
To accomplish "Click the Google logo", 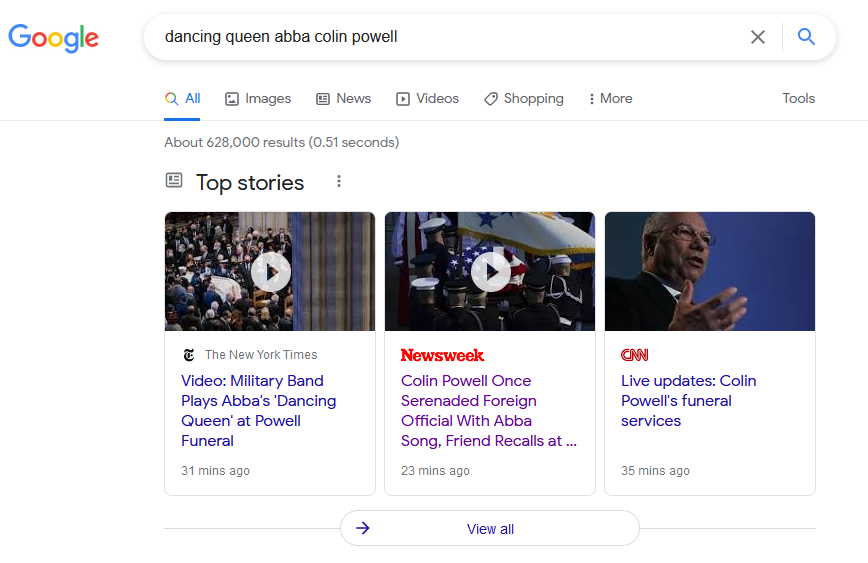I will click(54, 38).
